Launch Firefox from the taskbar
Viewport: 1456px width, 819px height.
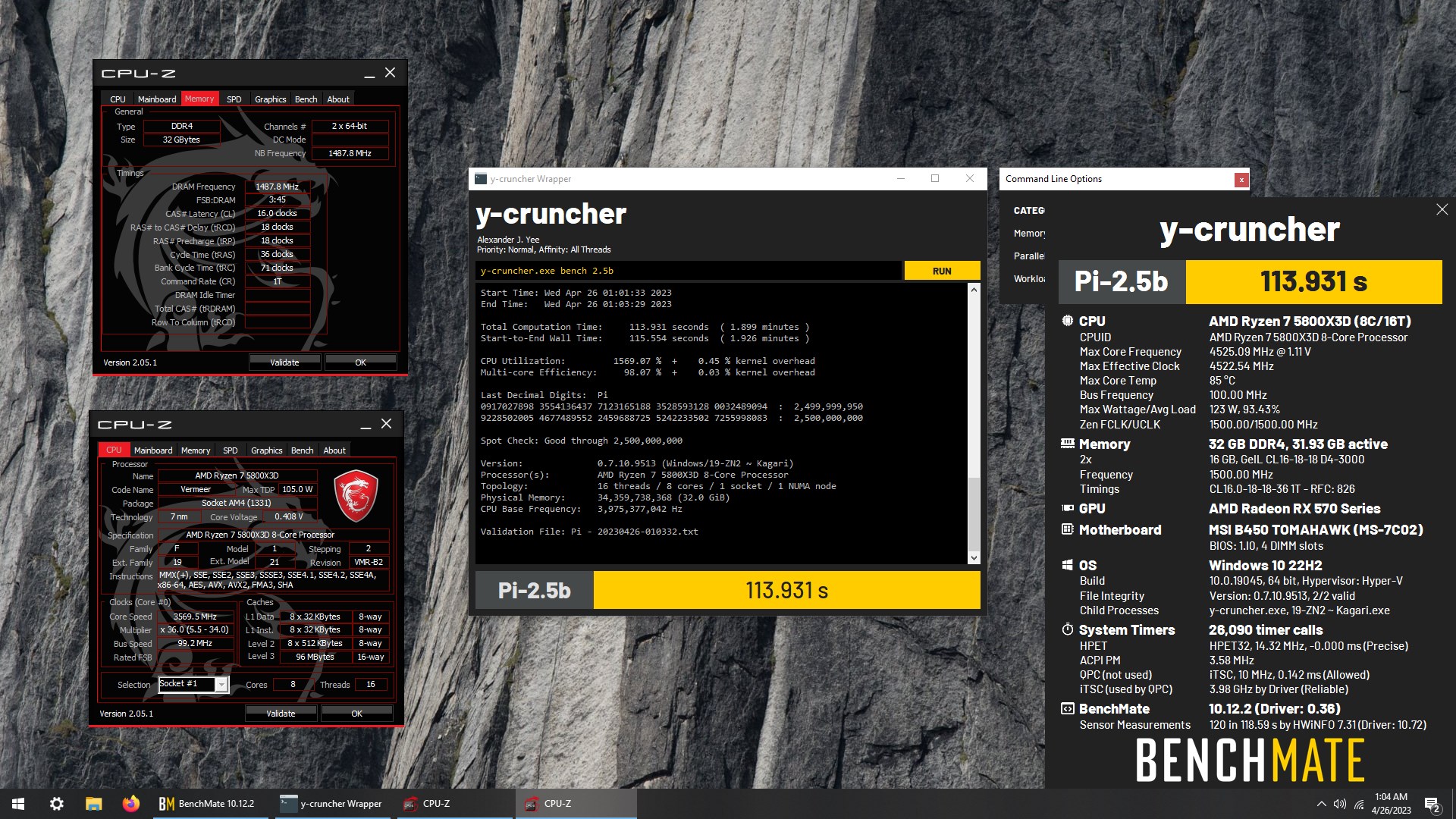[x=131, y=804]
